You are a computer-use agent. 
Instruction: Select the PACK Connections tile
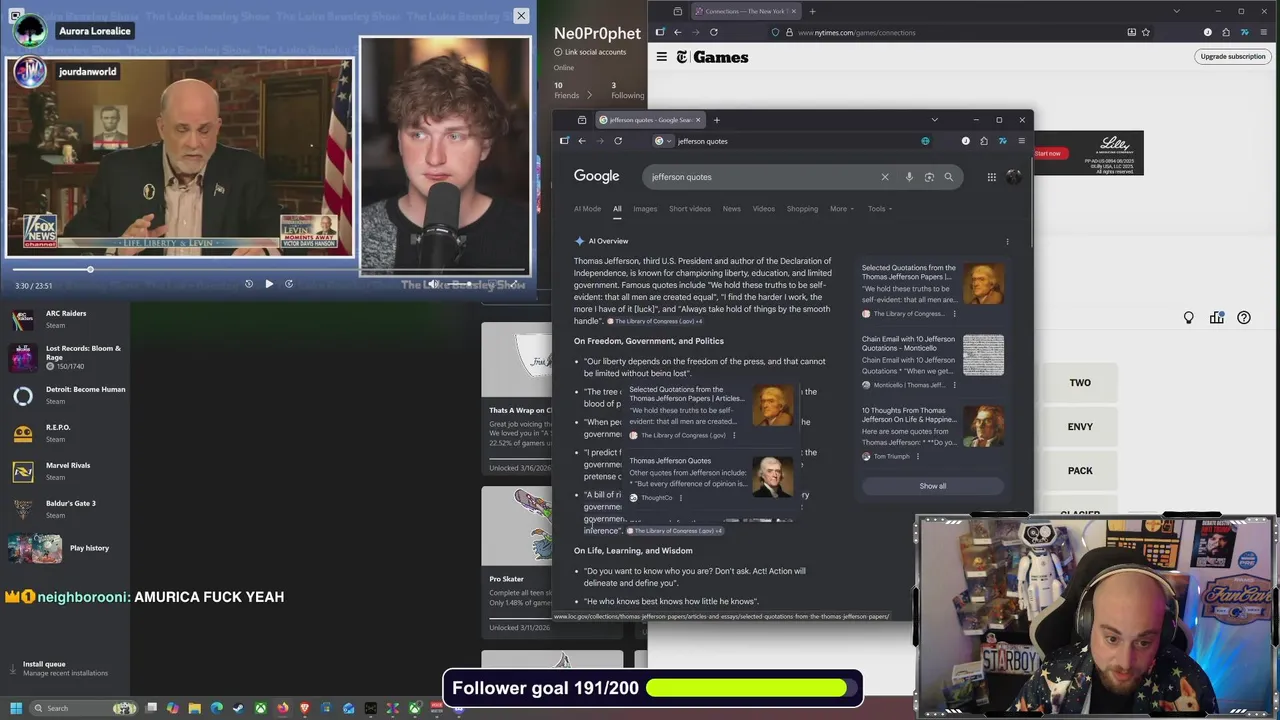1080,471
